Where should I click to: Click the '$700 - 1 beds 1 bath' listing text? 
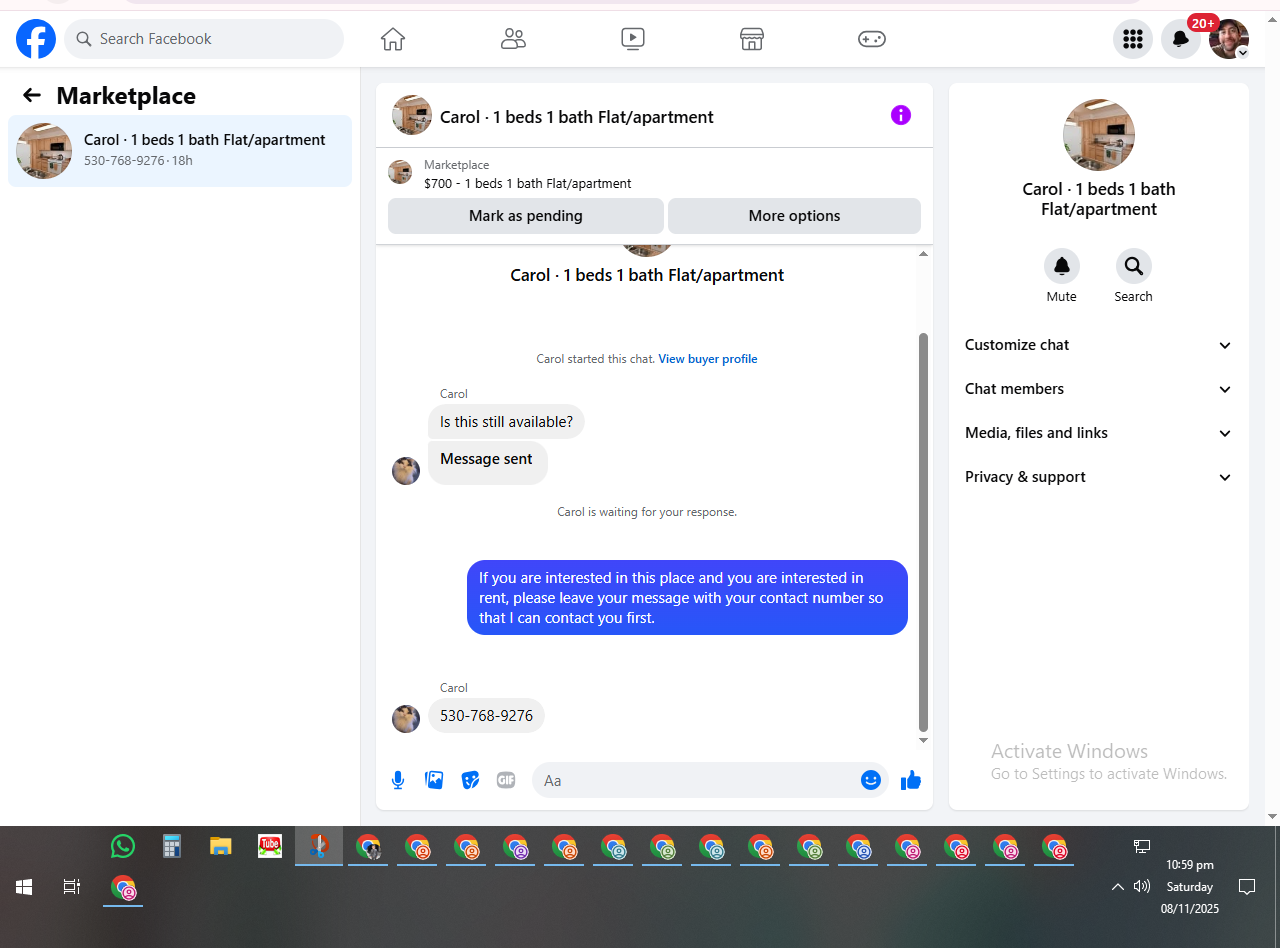point(528,183)
